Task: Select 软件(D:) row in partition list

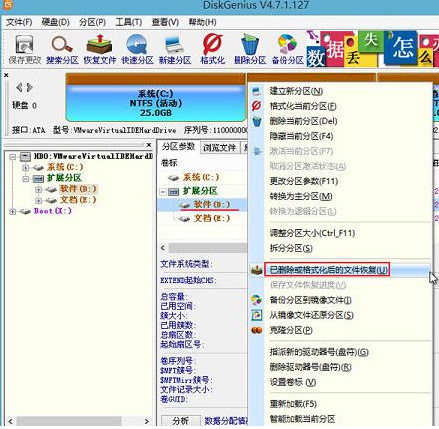Action: pos(201,204)
